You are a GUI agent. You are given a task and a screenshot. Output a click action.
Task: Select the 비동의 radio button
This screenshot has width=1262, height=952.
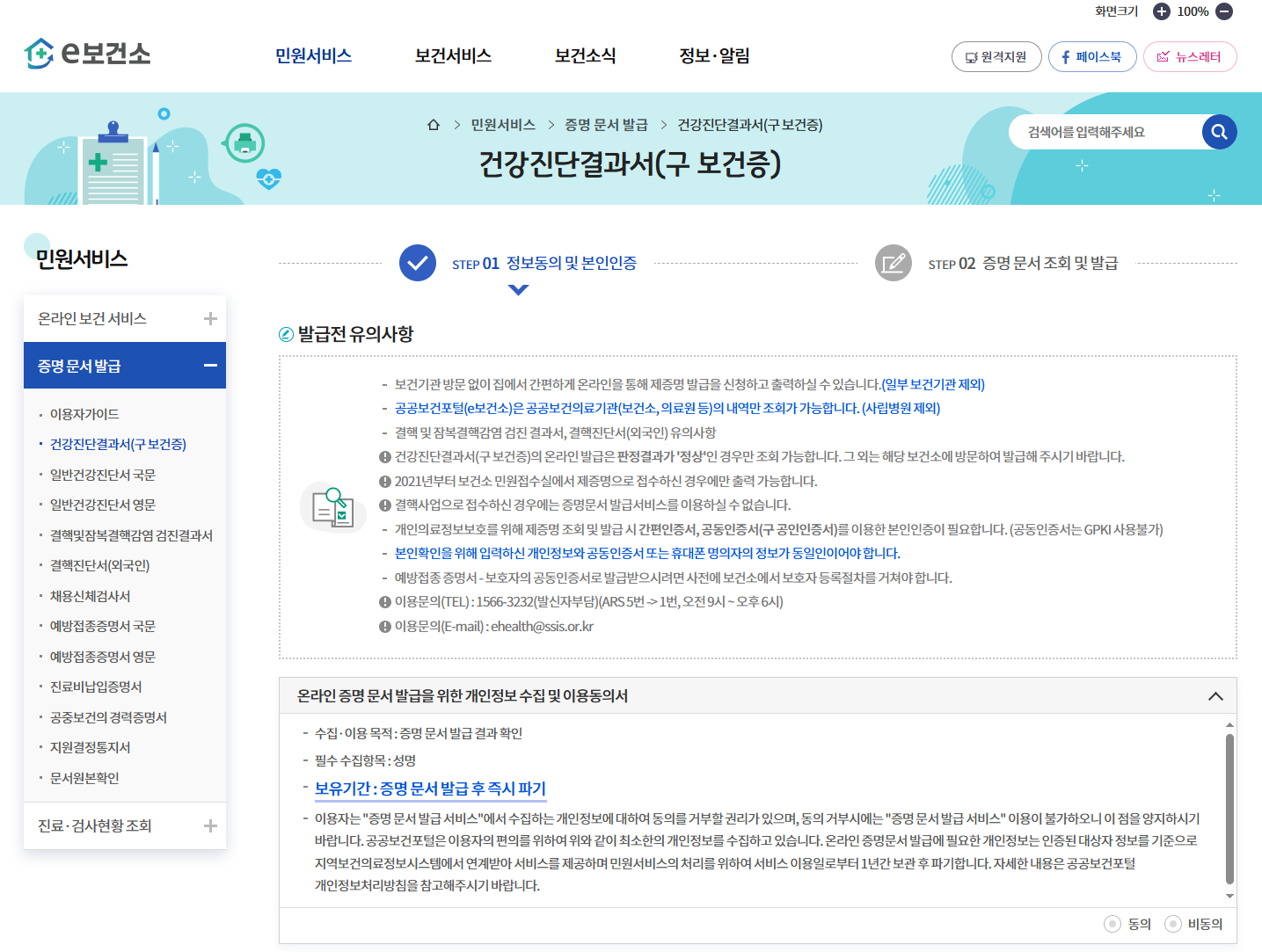[x=1173, y=924]
